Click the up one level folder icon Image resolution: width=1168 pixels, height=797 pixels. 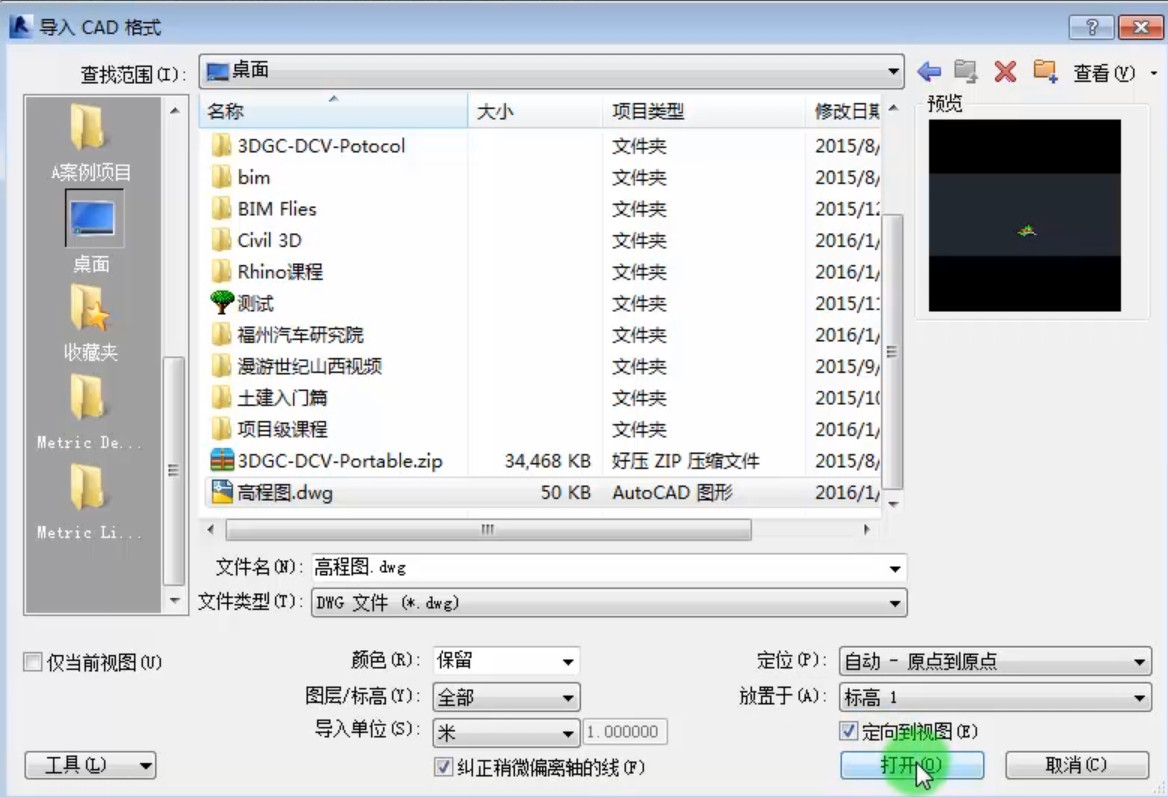966,72
